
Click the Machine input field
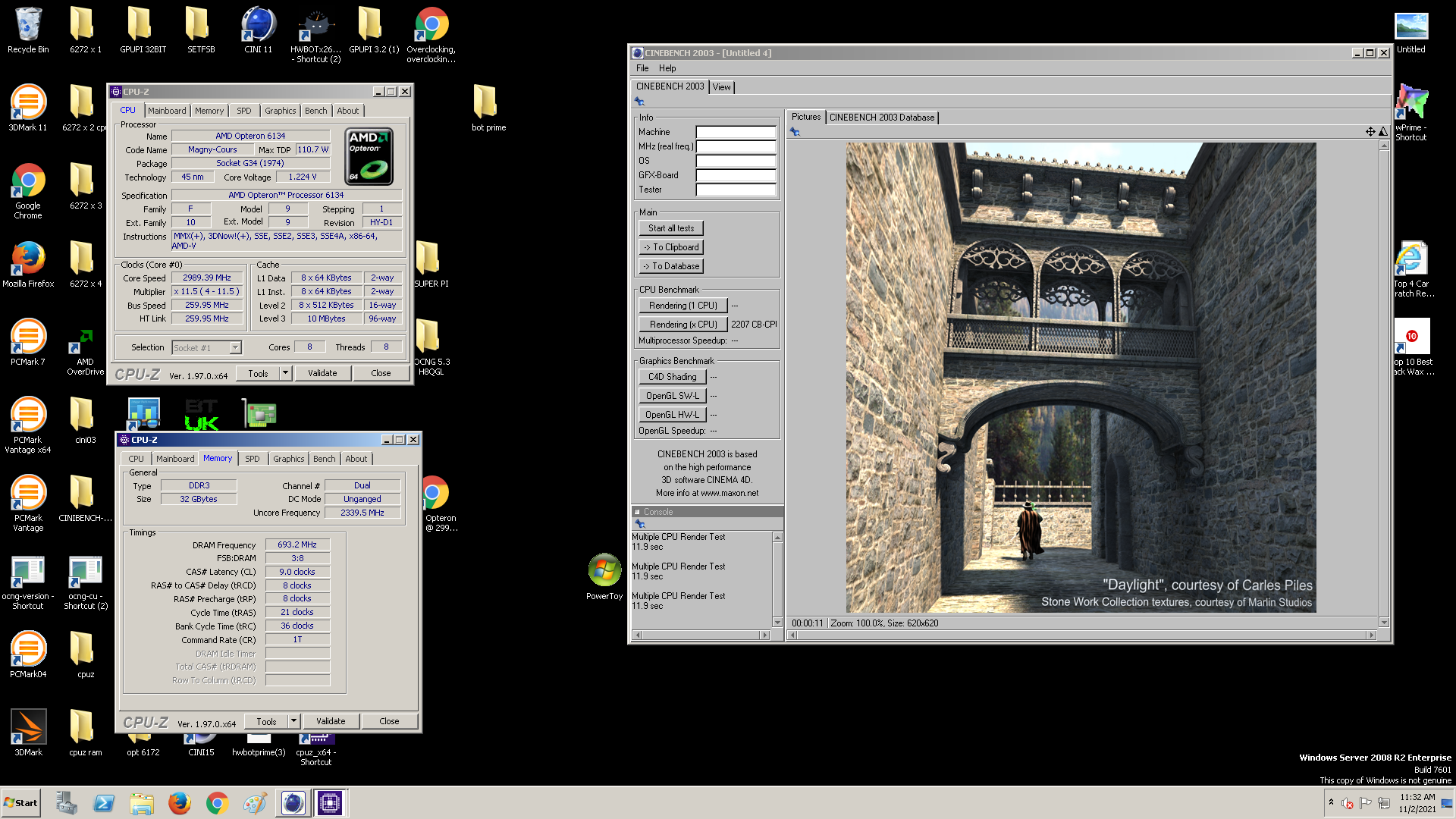point(736,132)
